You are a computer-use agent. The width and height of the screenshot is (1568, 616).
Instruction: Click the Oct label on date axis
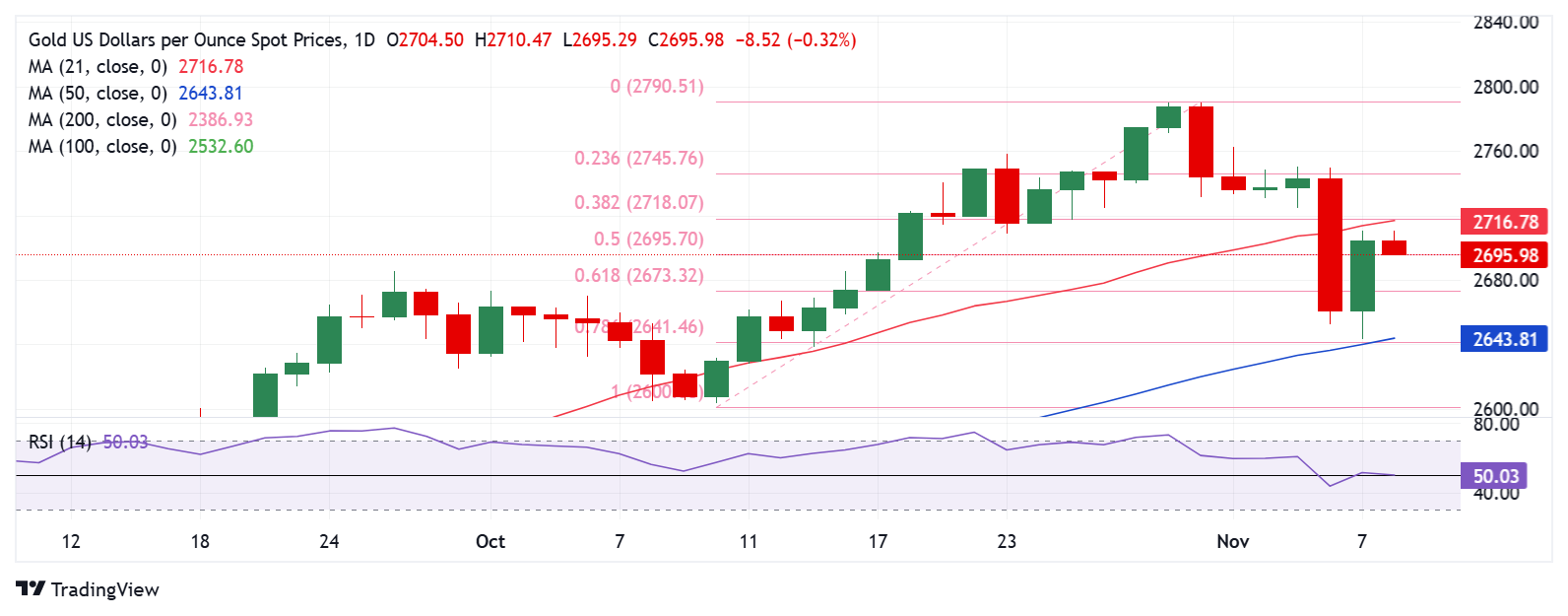490,542
